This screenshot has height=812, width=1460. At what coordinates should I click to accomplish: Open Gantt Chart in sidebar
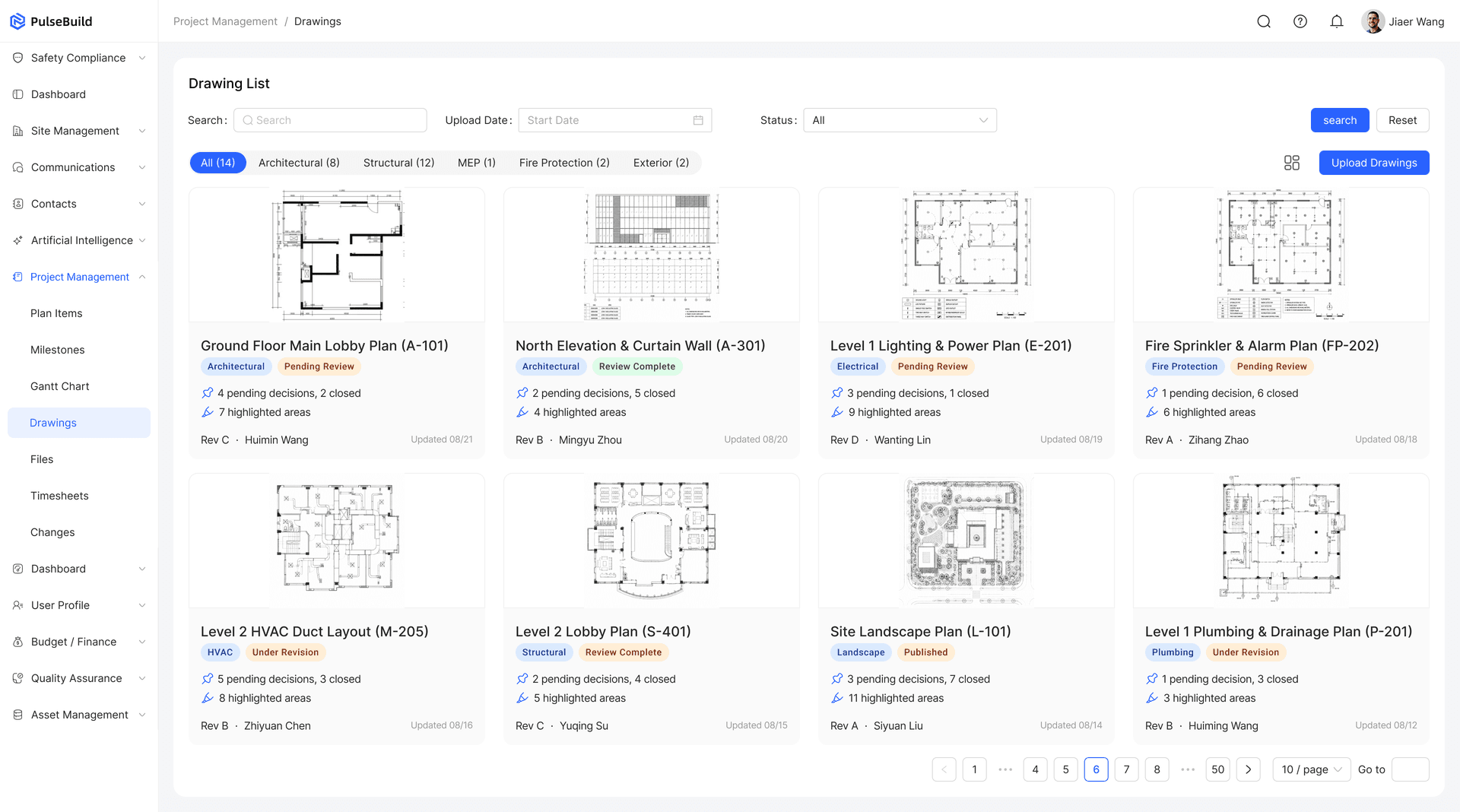coord(60,386)
